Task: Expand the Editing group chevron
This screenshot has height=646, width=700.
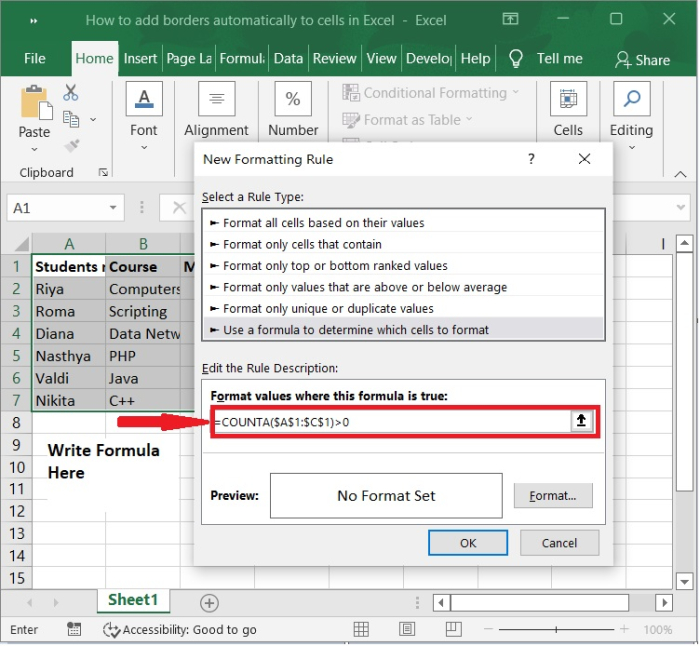Action: (632, 148)
